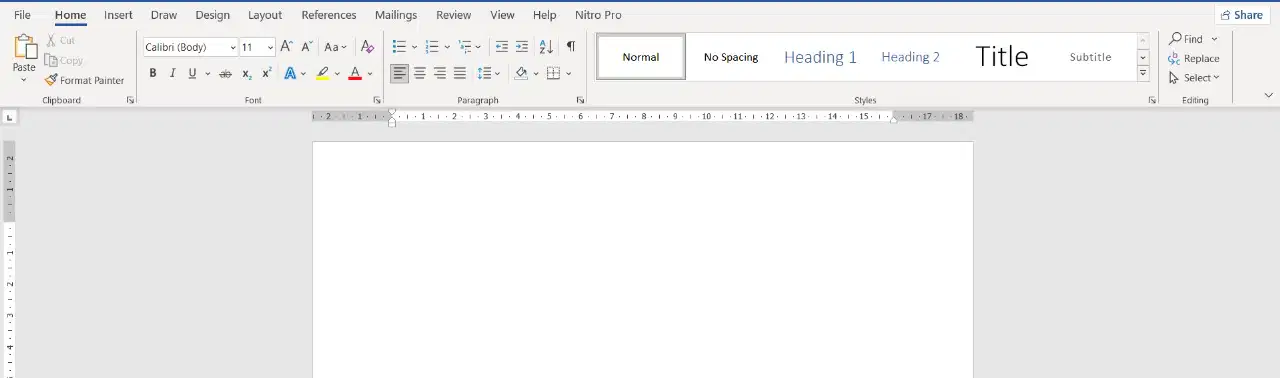Screen dimensions: 1280x378
Task: Click the blank document page
Action: pyautogui.click(x=642, y=260)
